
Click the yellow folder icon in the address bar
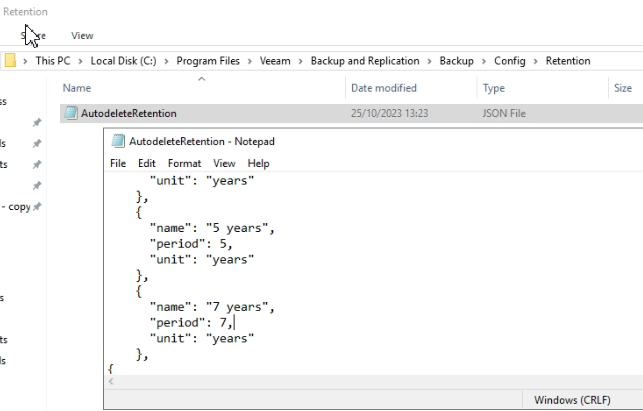tap(10, 61)
